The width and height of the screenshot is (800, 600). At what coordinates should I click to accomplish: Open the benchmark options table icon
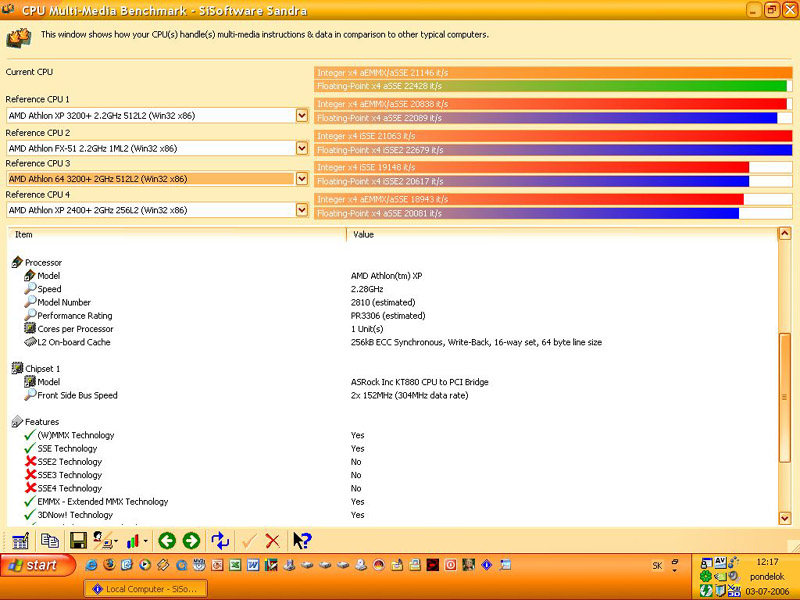[20, 541]
